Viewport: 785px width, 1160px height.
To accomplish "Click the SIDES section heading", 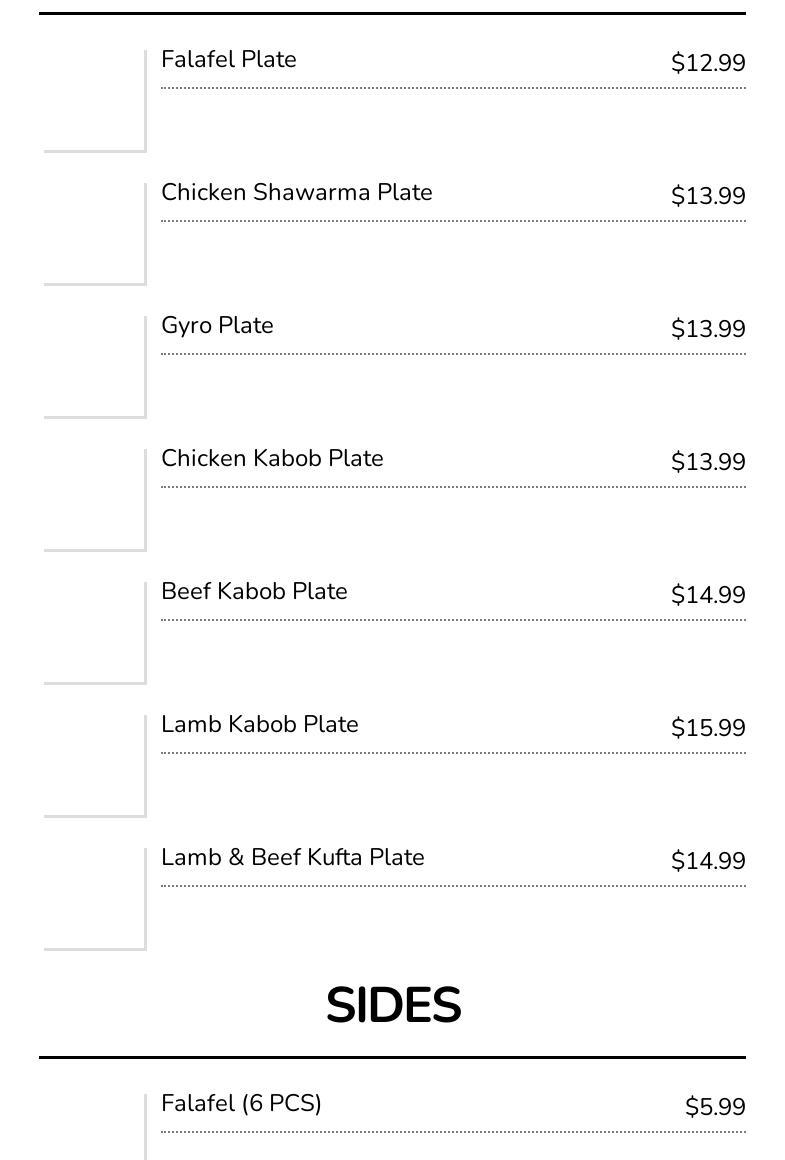I will [393, 1005].
